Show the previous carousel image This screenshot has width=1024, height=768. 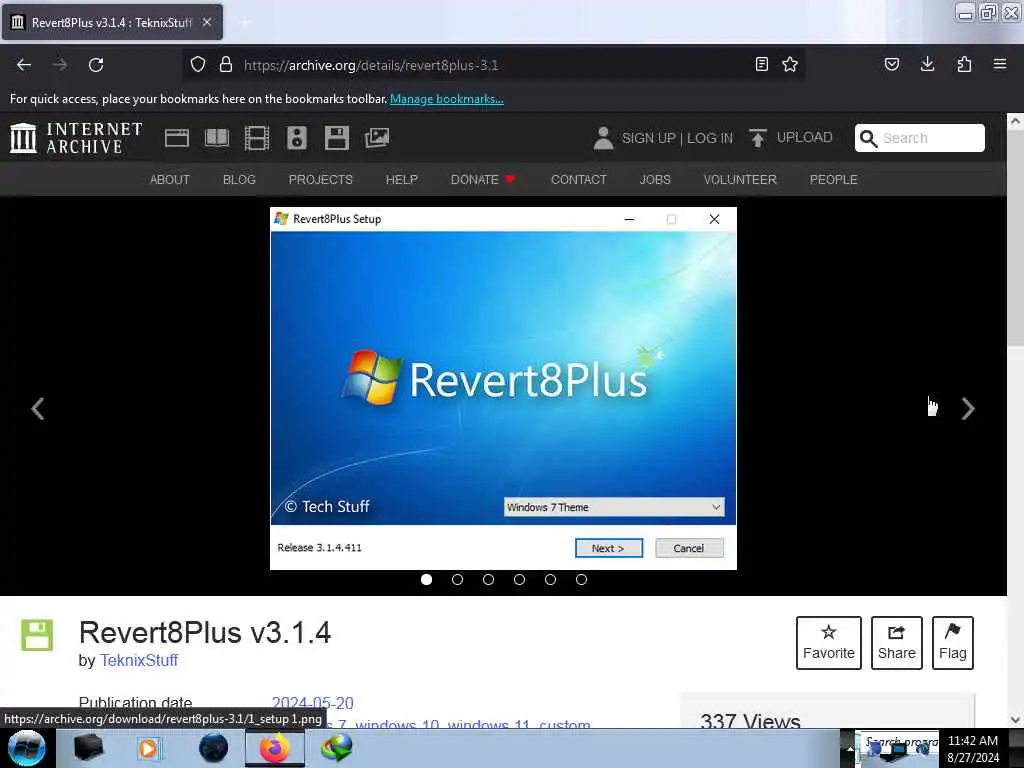pyautogui.click(x=38, y=409)
